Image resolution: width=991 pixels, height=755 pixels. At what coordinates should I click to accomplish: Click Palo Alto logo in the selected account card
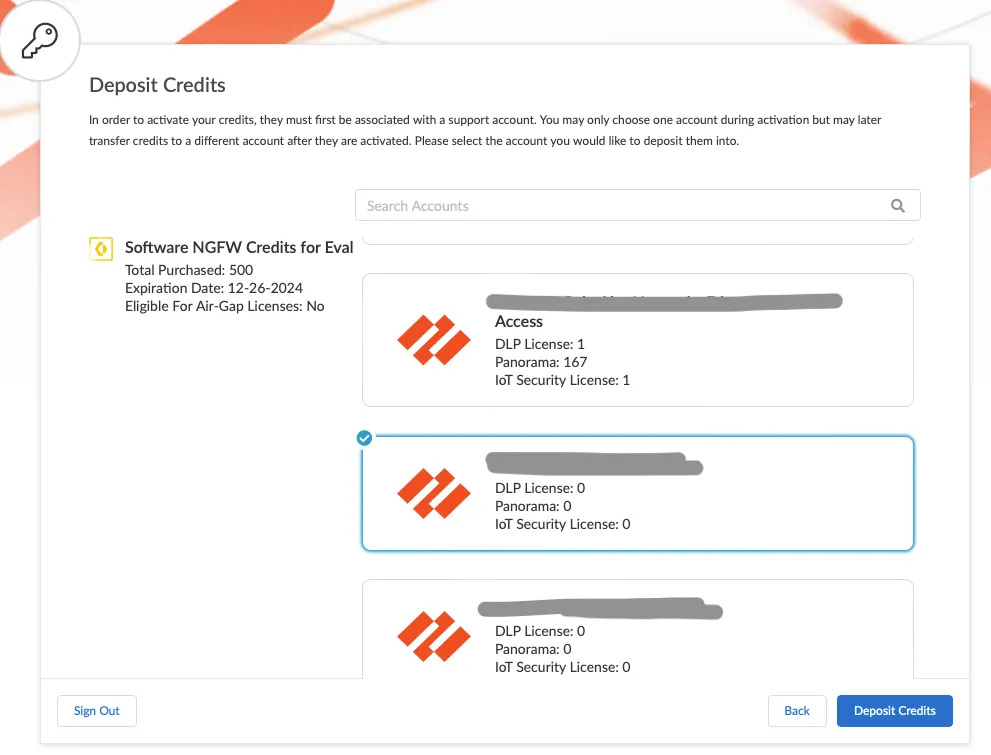tap(434, 493)
